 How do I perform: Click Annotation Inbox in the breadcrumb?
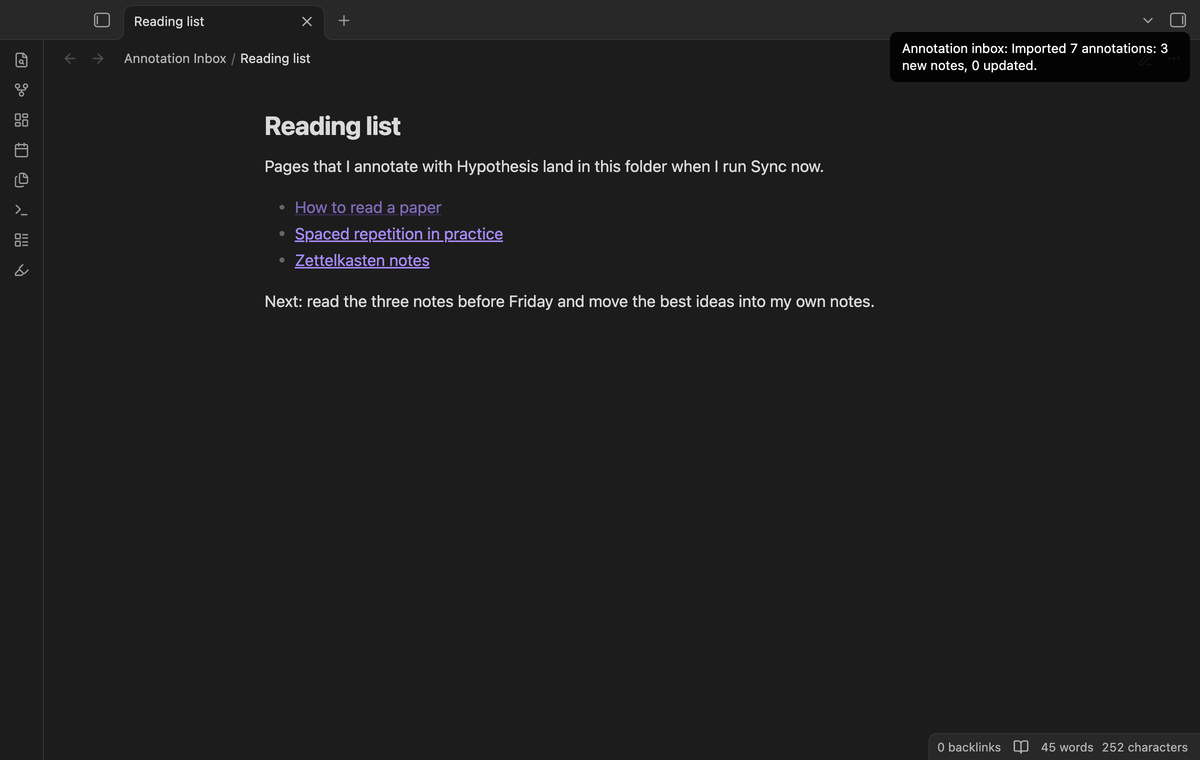(175, 58)
